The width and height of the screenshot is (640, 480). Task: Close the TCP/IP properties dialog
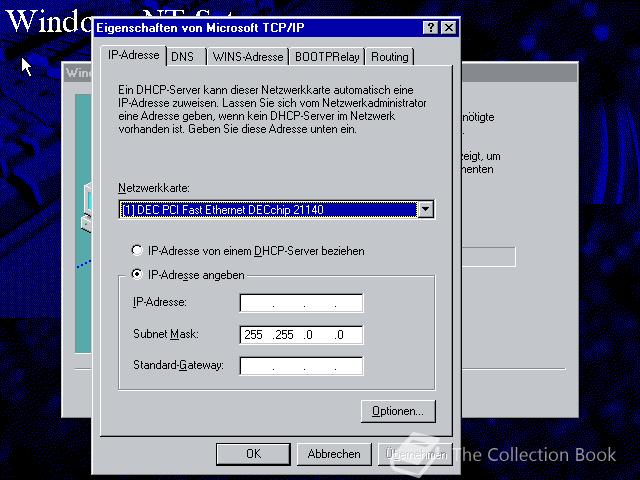pos(449,28)
